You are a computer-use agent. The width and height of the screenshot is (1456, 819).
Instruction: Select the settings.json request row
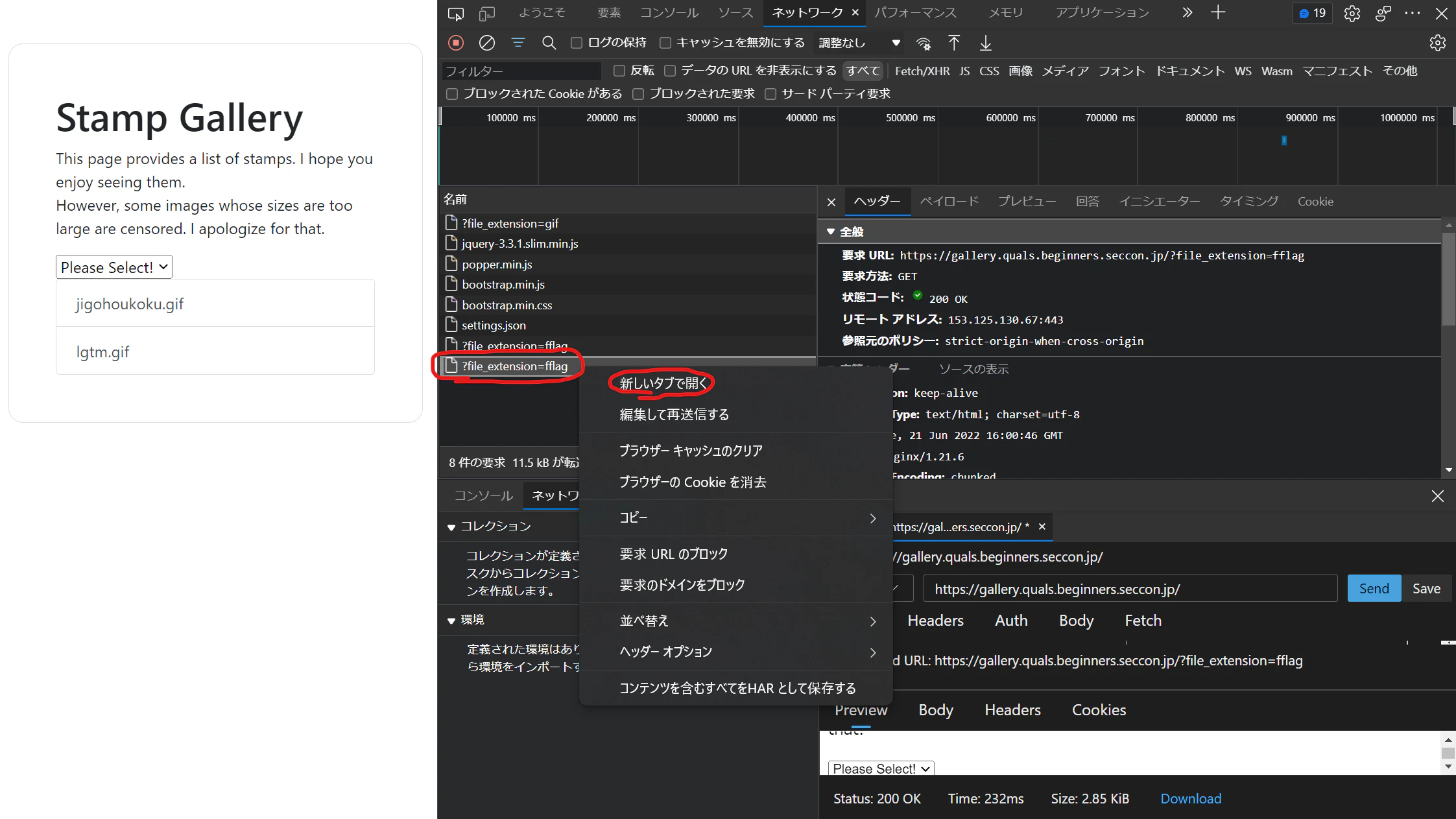[x=627, y=325]
